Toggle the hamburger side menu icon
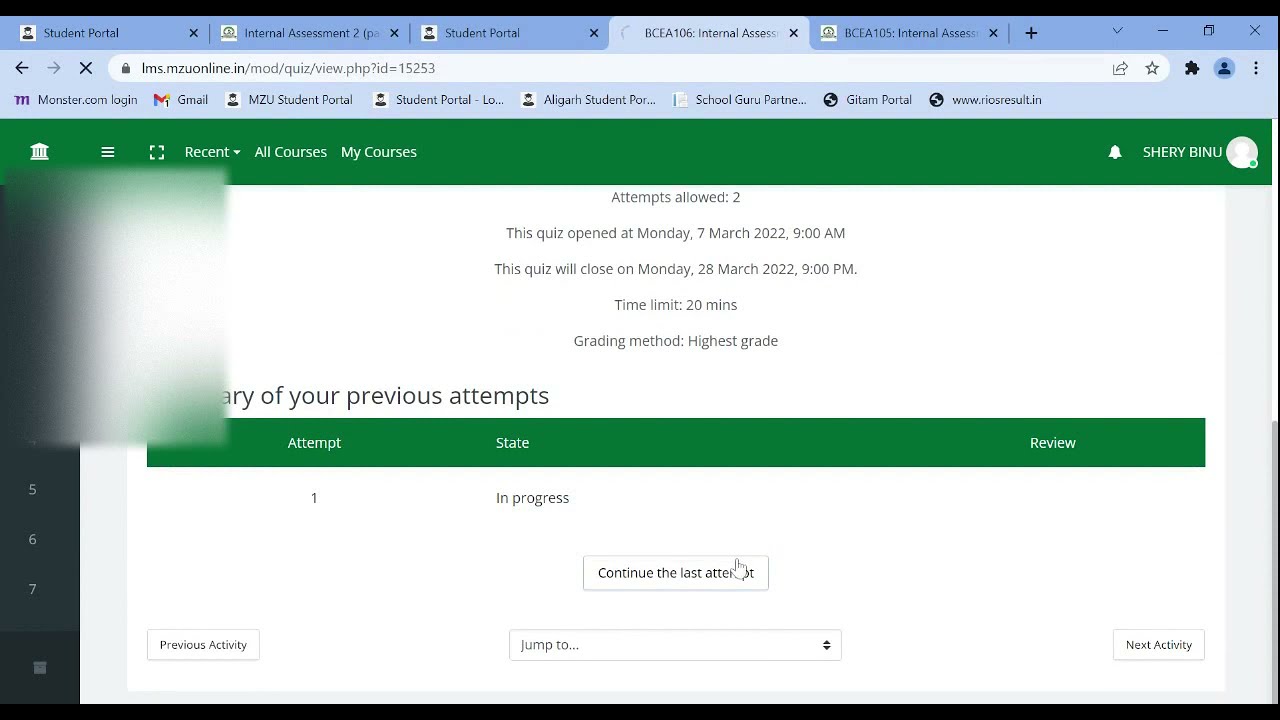 pos(108,152)
